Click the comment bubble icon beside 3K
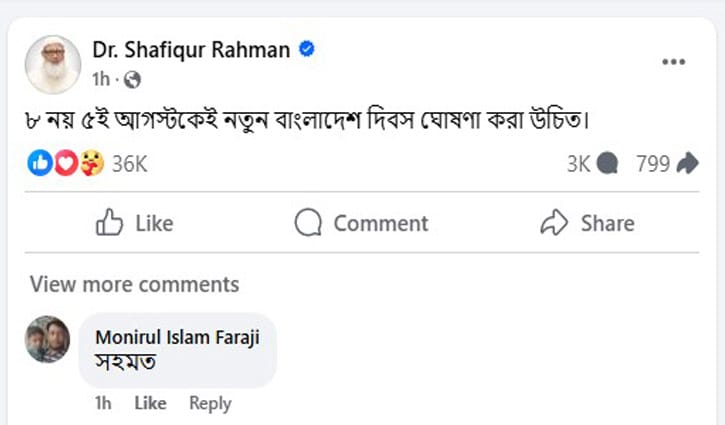The height and width of the screenshot is (425, 725). (607, 164)
